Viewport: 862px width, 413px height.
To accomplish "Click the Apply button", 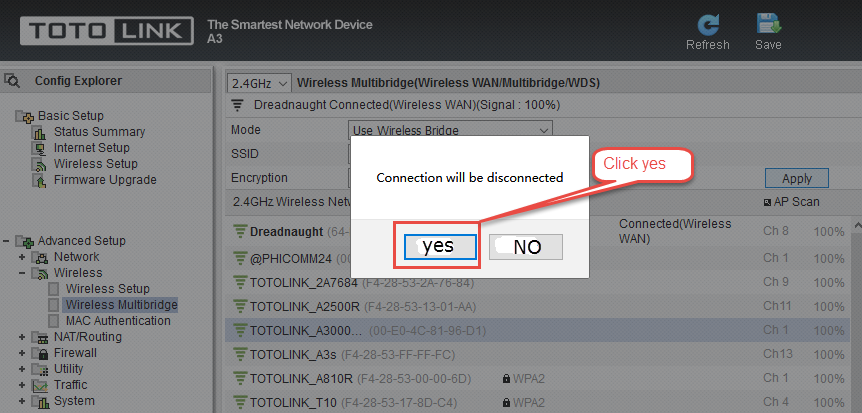I will point(797,179).
